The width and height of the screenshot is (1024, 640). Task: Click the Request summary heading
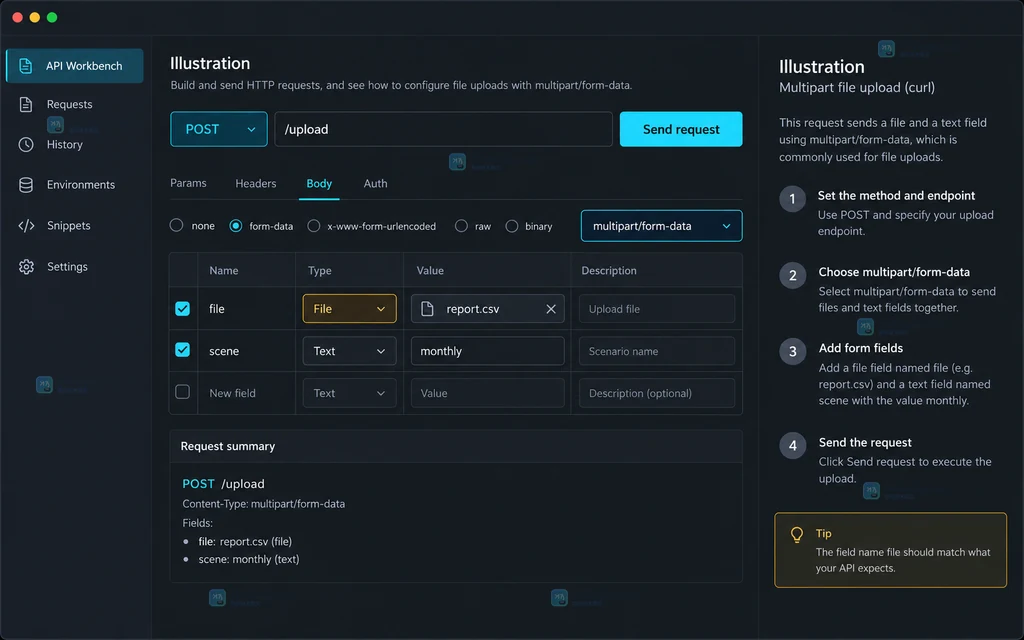(228, 446)
